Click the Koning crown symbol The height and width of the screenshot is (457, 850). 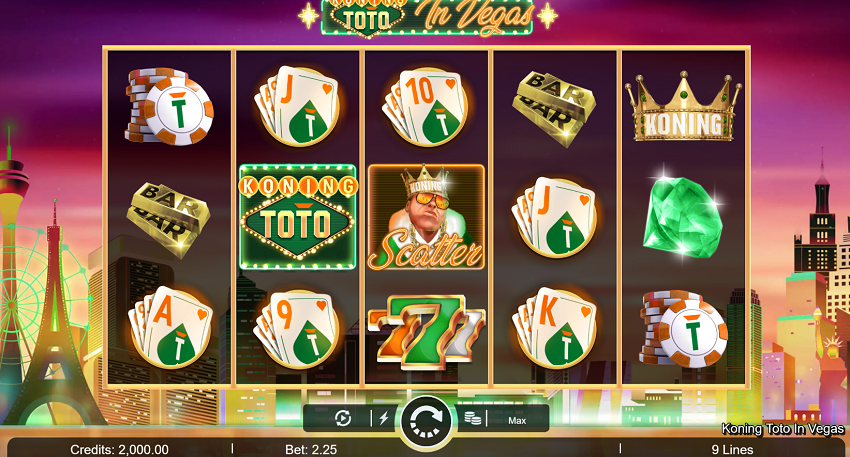[x=684, y=107]
